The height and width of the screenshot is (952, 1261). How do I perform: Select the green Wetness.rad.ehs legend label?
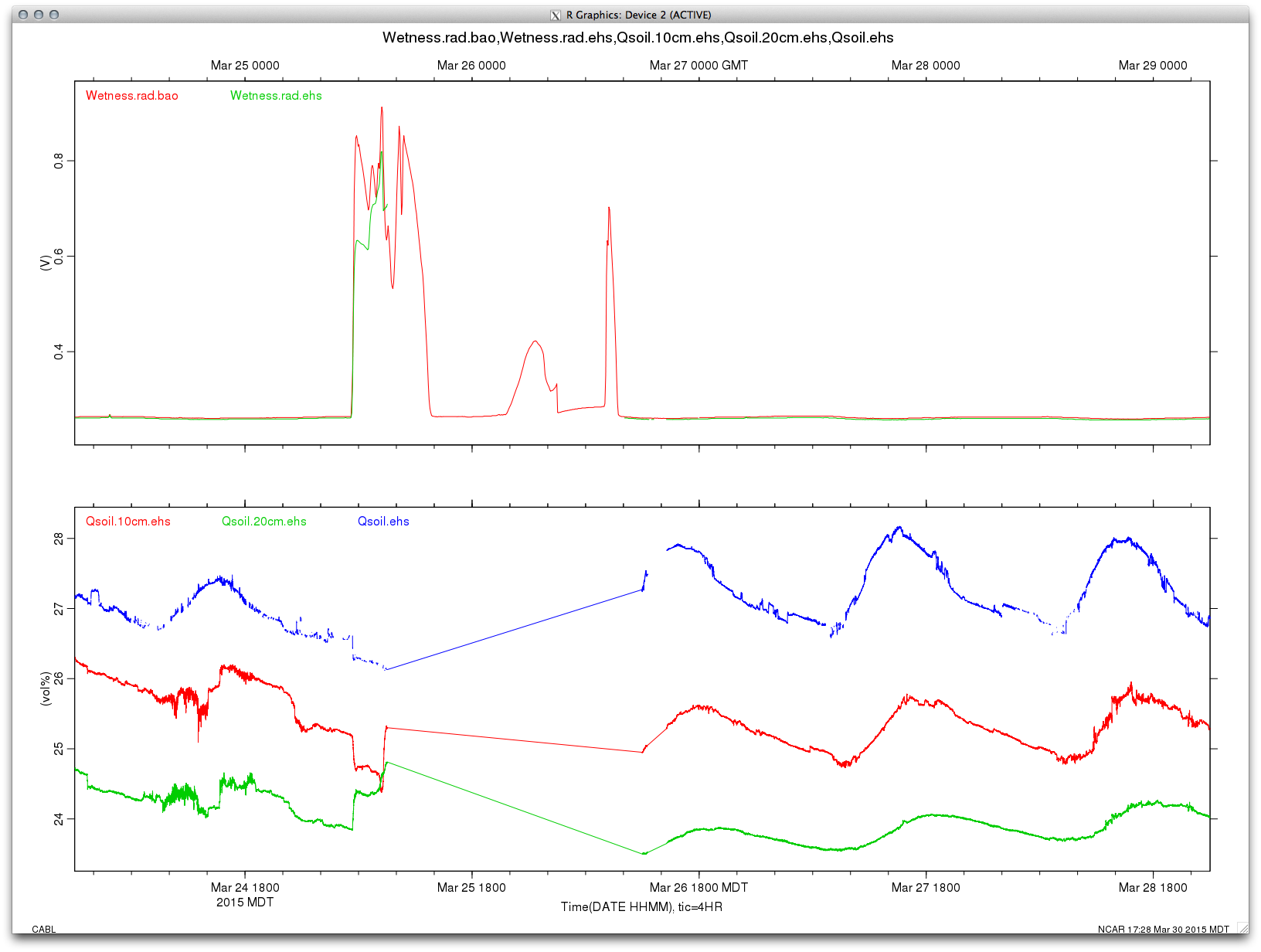276,96
